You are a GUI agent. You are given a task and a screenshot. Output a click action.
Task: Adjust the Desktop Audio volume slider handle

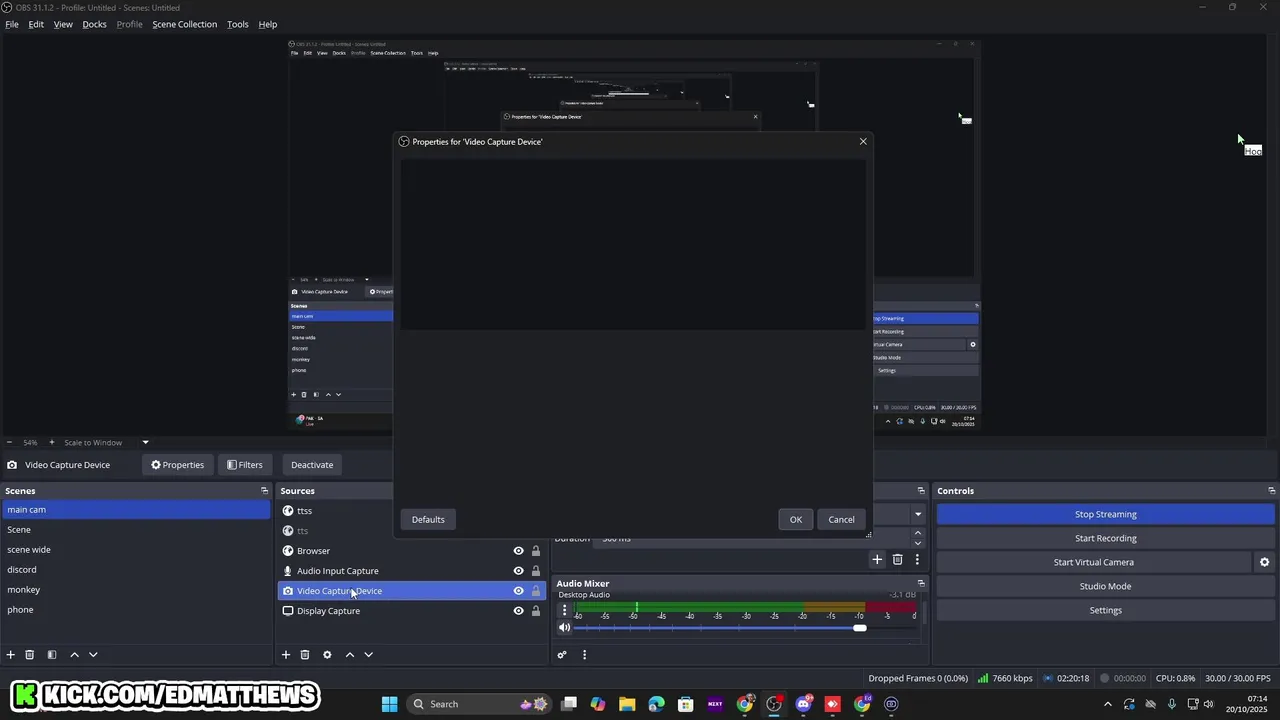pos(860,628)
